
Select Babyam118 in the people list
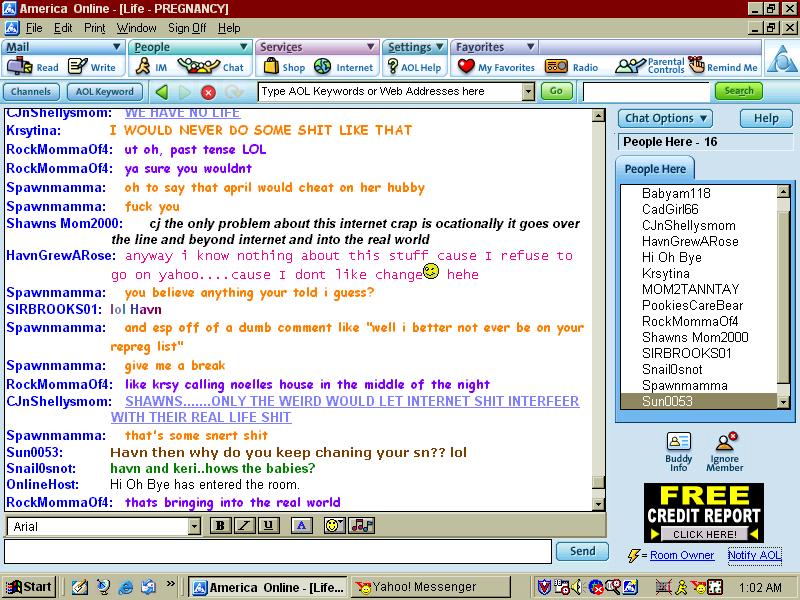point(676,193)
